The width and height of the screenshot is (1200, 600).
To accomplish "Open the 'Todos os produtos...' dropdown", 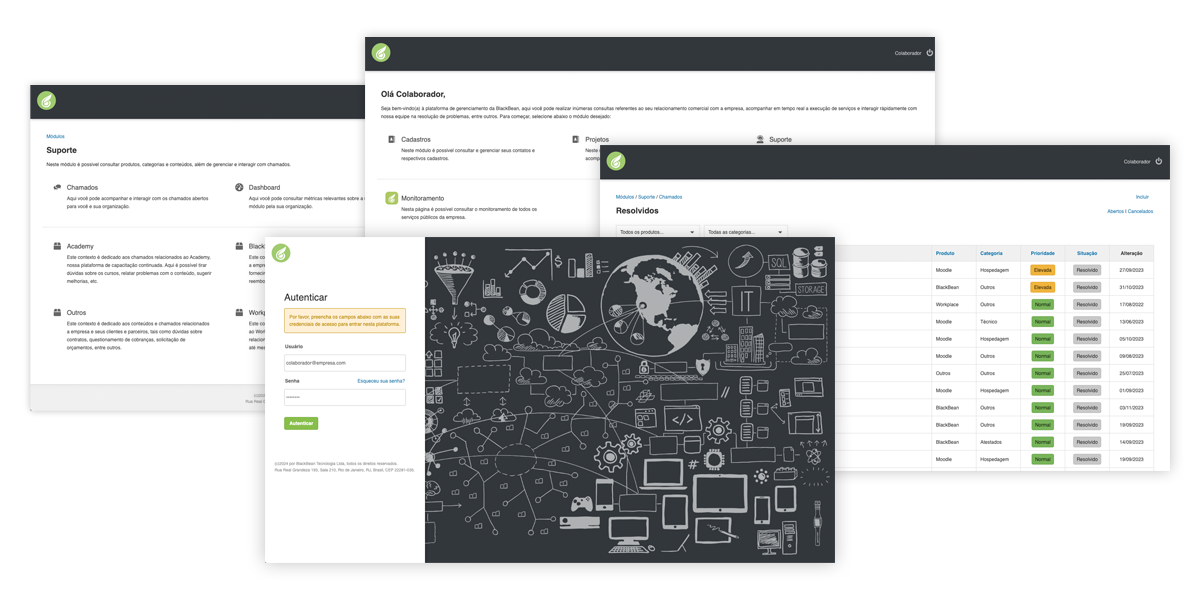I will (x=656, y=232).
